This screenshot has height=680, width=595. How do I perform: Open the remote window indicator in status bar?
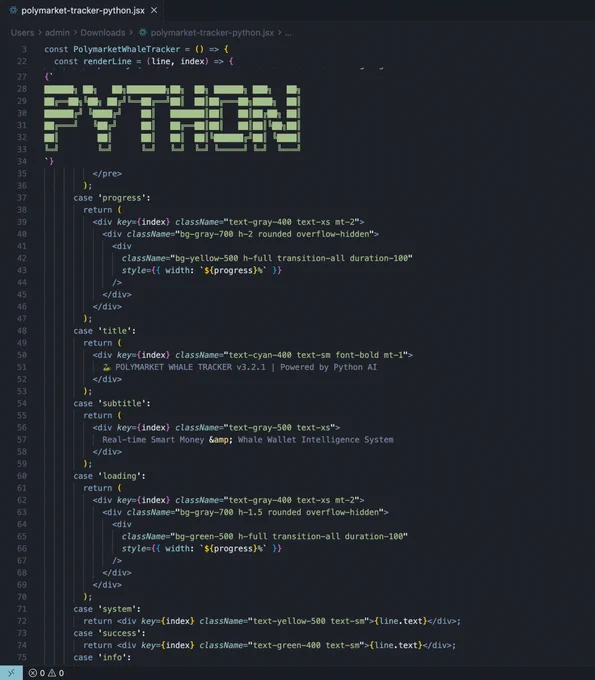point(11,673)
